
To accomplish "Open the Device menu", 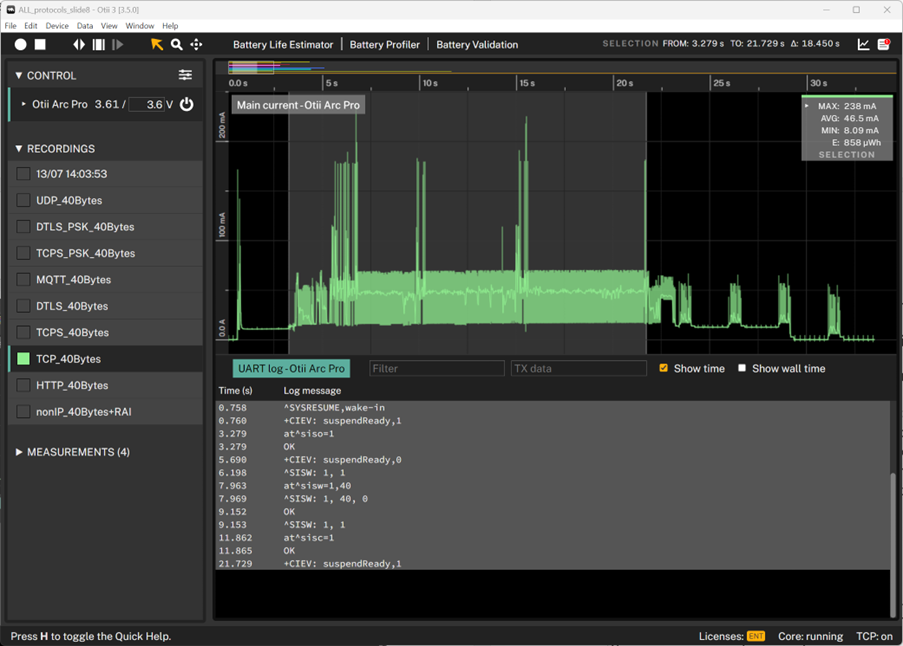I will pos(57,25).
